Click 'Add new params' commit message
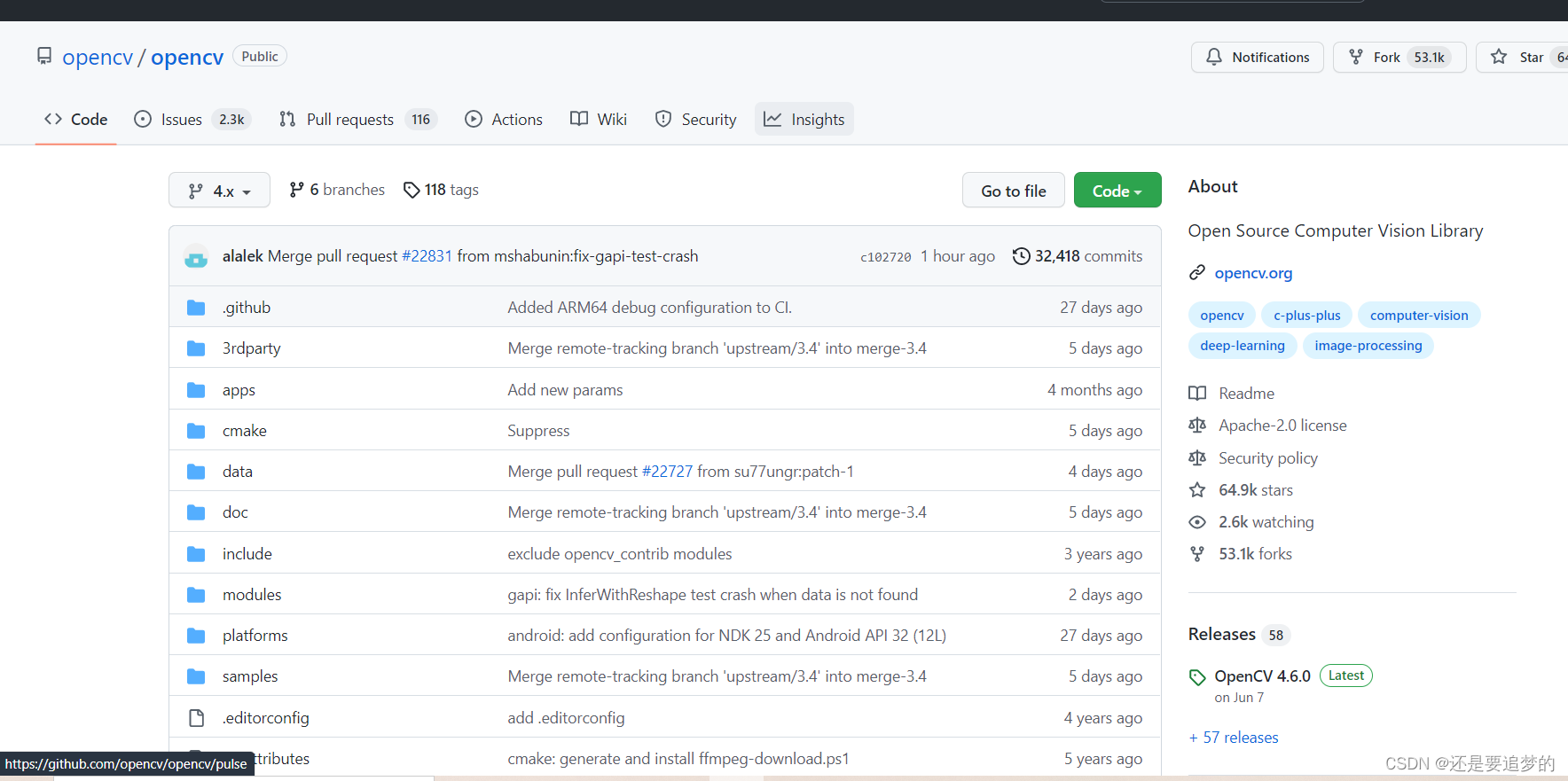Viewport: 1568px width, 781px height. point(565,390)
